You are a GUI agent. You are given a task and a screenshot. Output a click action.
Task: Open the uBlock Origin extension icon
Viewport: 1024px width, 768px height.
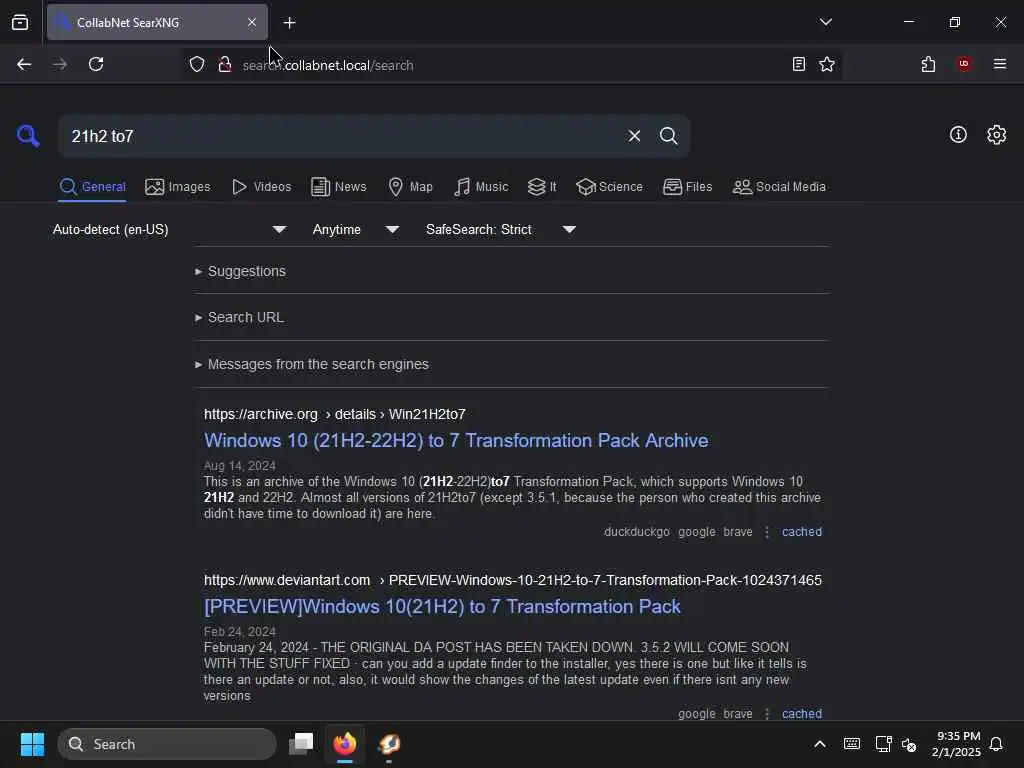[963, 64]
